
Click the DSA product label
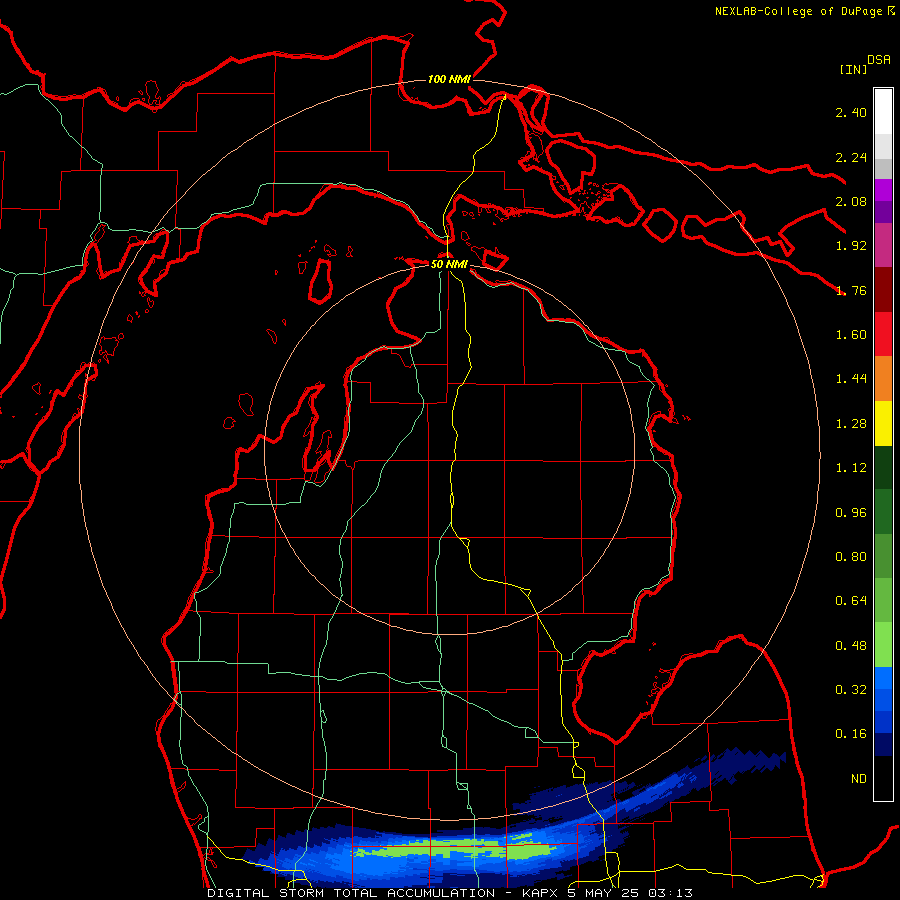[x=879, y=60]
